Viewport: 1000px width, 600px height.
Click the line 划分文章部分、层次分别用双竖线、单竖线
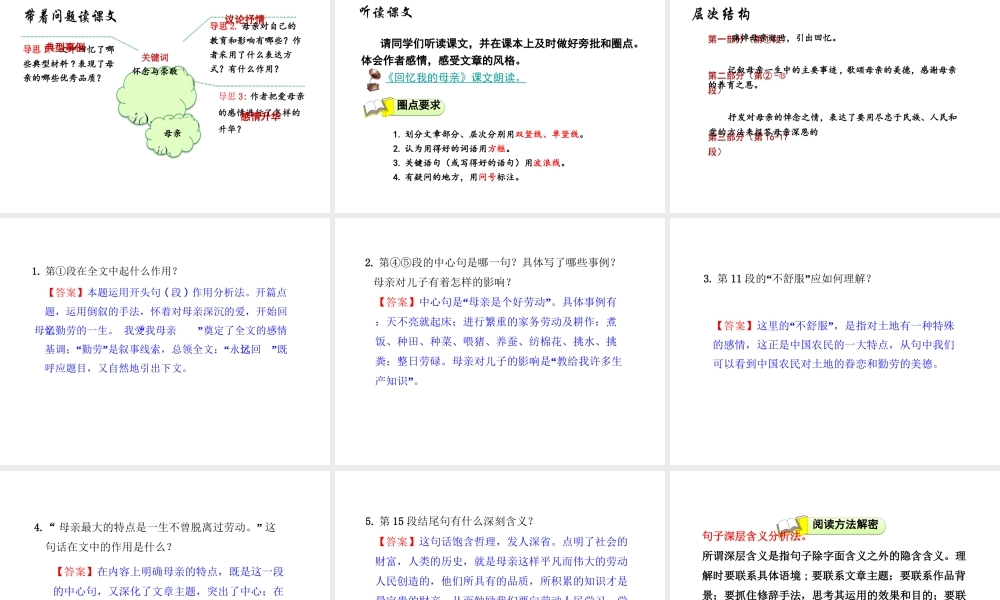click(489, 135)
